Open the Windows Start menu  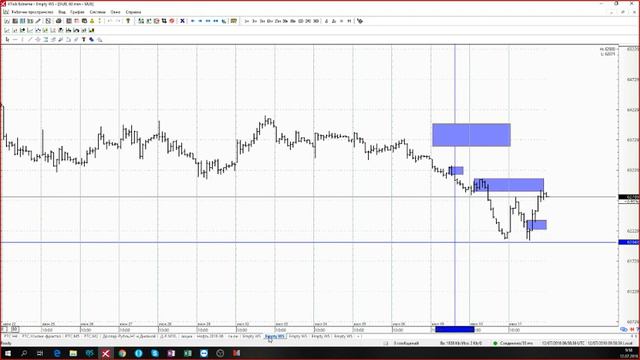[7, 353]
